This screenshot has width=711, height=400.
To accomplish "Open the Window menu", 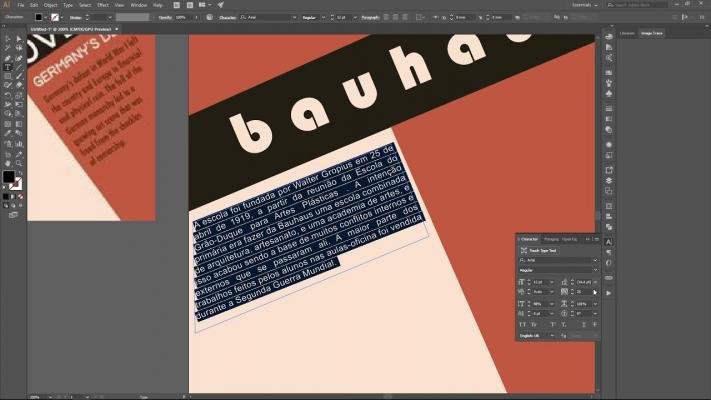I will pyautogui.click(x=138, y=5).
